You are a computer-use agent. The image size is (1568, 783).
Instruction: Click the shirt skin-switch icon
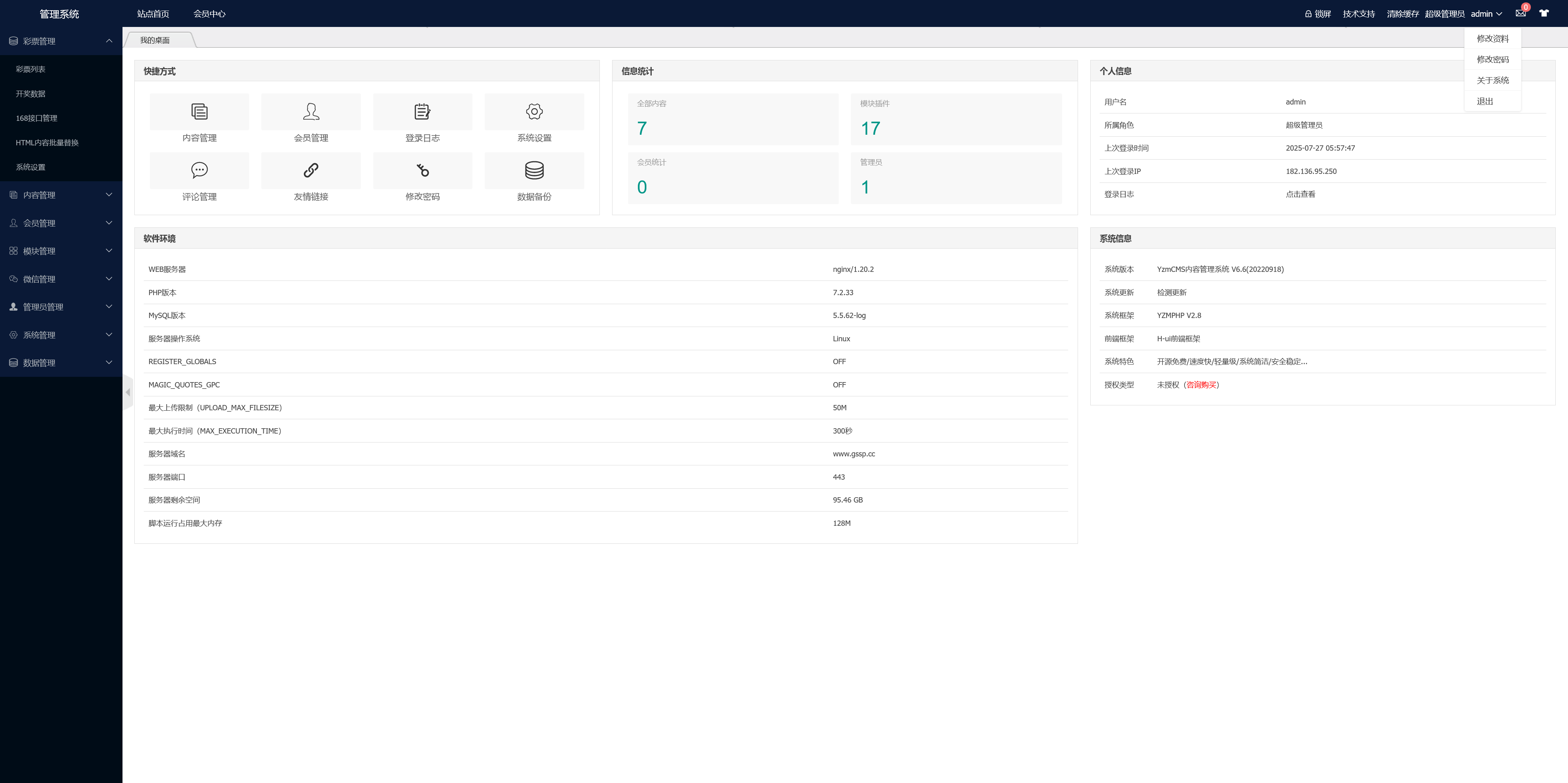(1543, 13)
